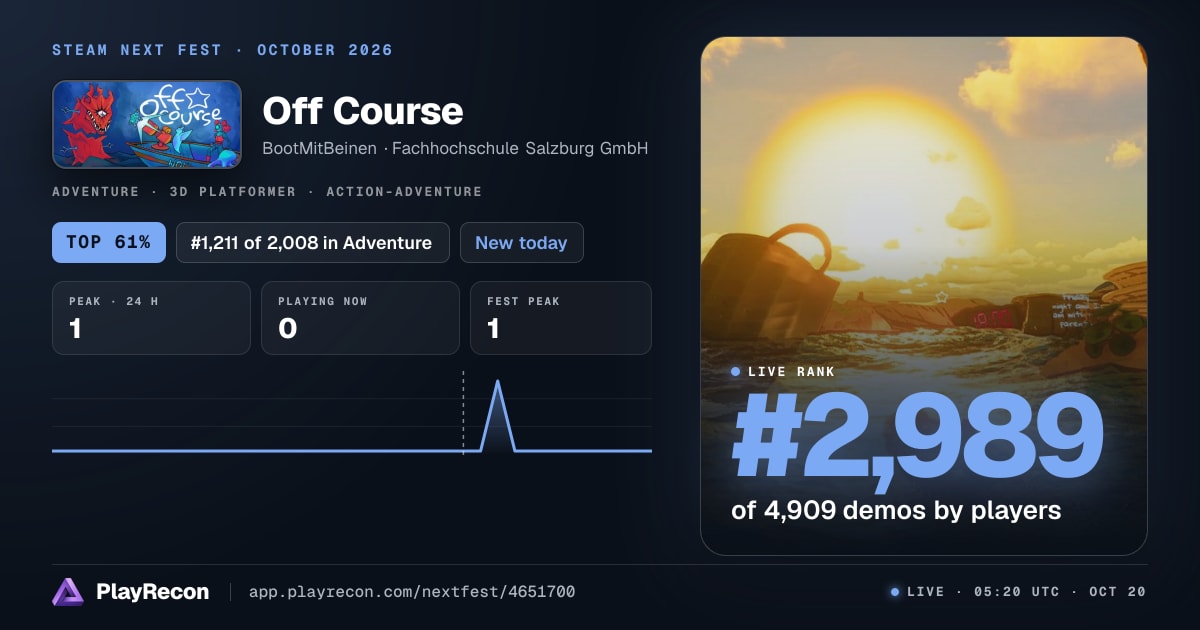Click the dashed vertical marker in chart

(x=463, y=412)
